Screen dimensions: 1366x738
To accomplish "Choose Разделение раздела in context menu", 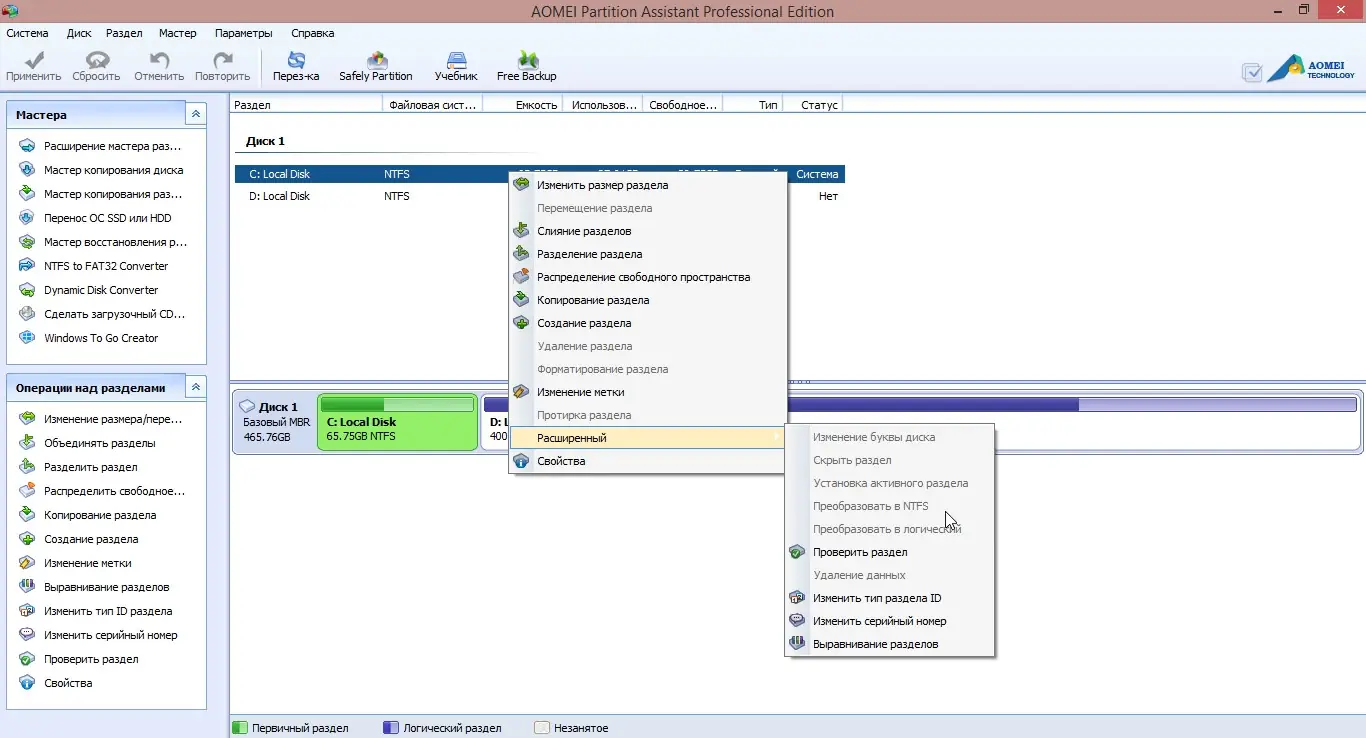I will tap(647, 254).
